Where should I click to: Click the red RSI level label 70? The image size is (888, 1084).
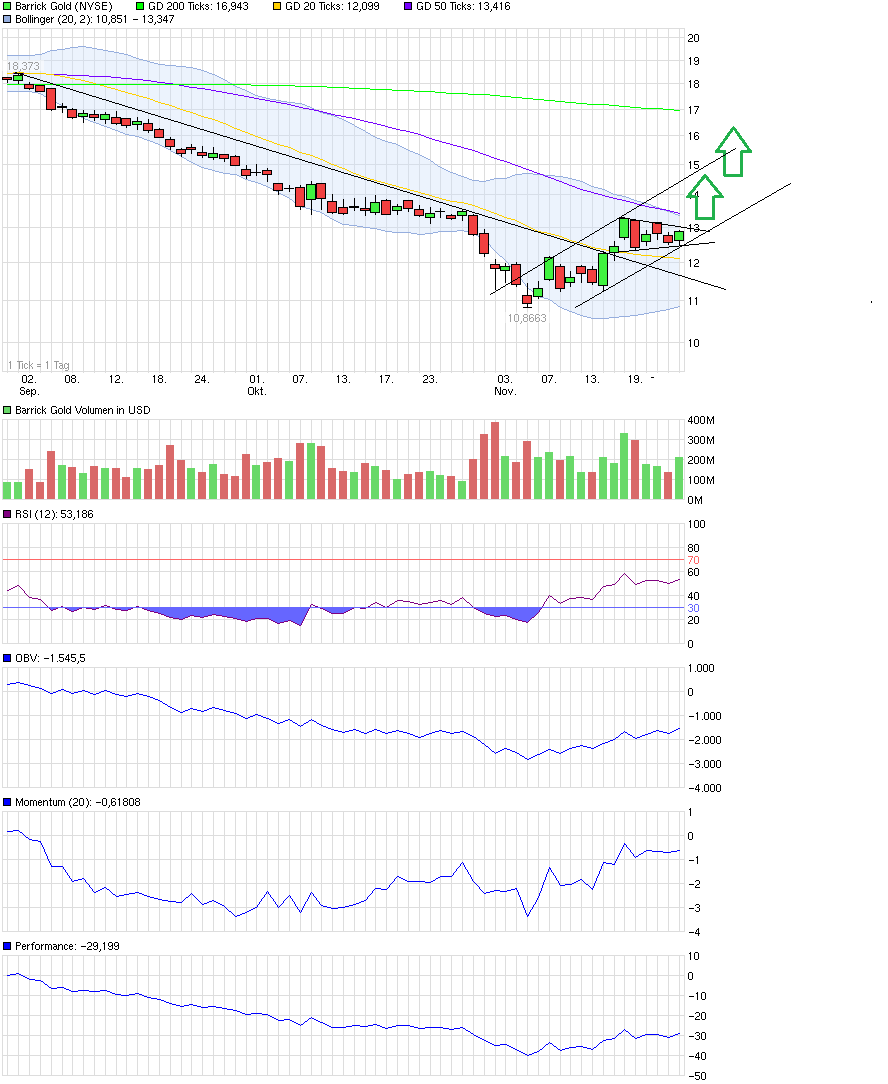693,560
